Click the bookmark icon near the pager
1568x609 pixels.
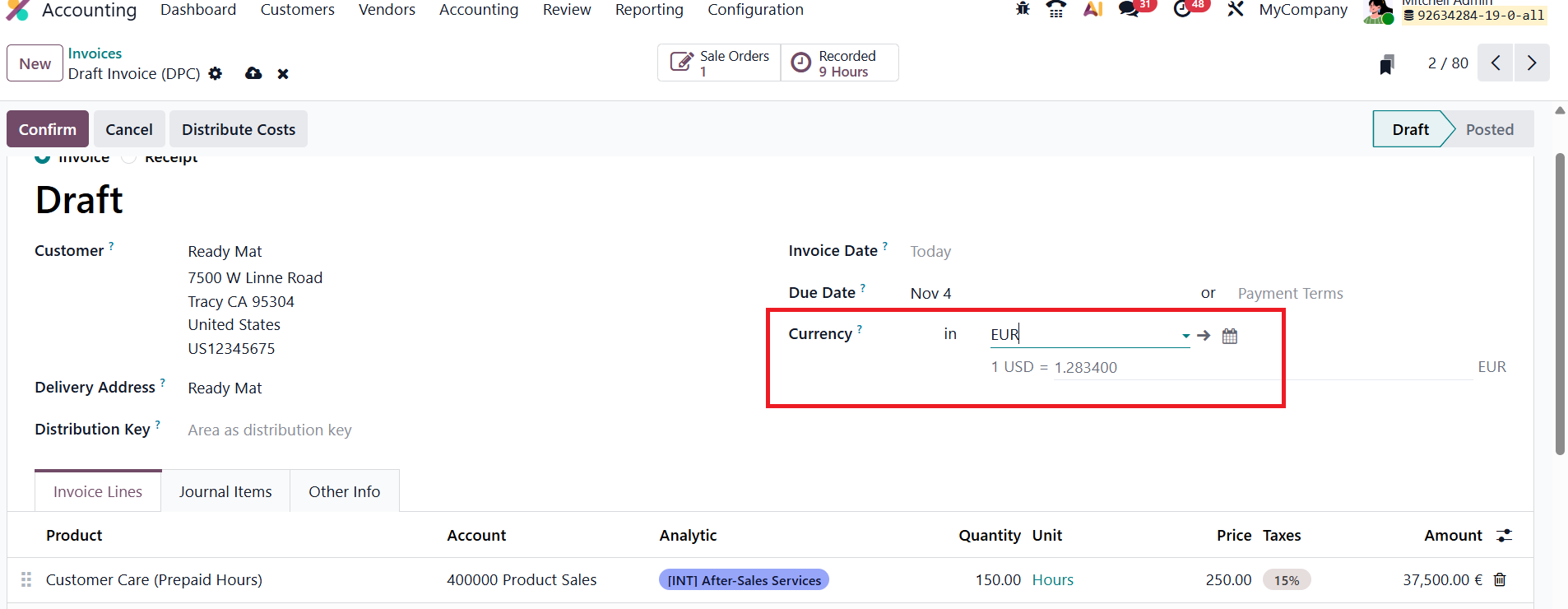(x=1387, y=64)
